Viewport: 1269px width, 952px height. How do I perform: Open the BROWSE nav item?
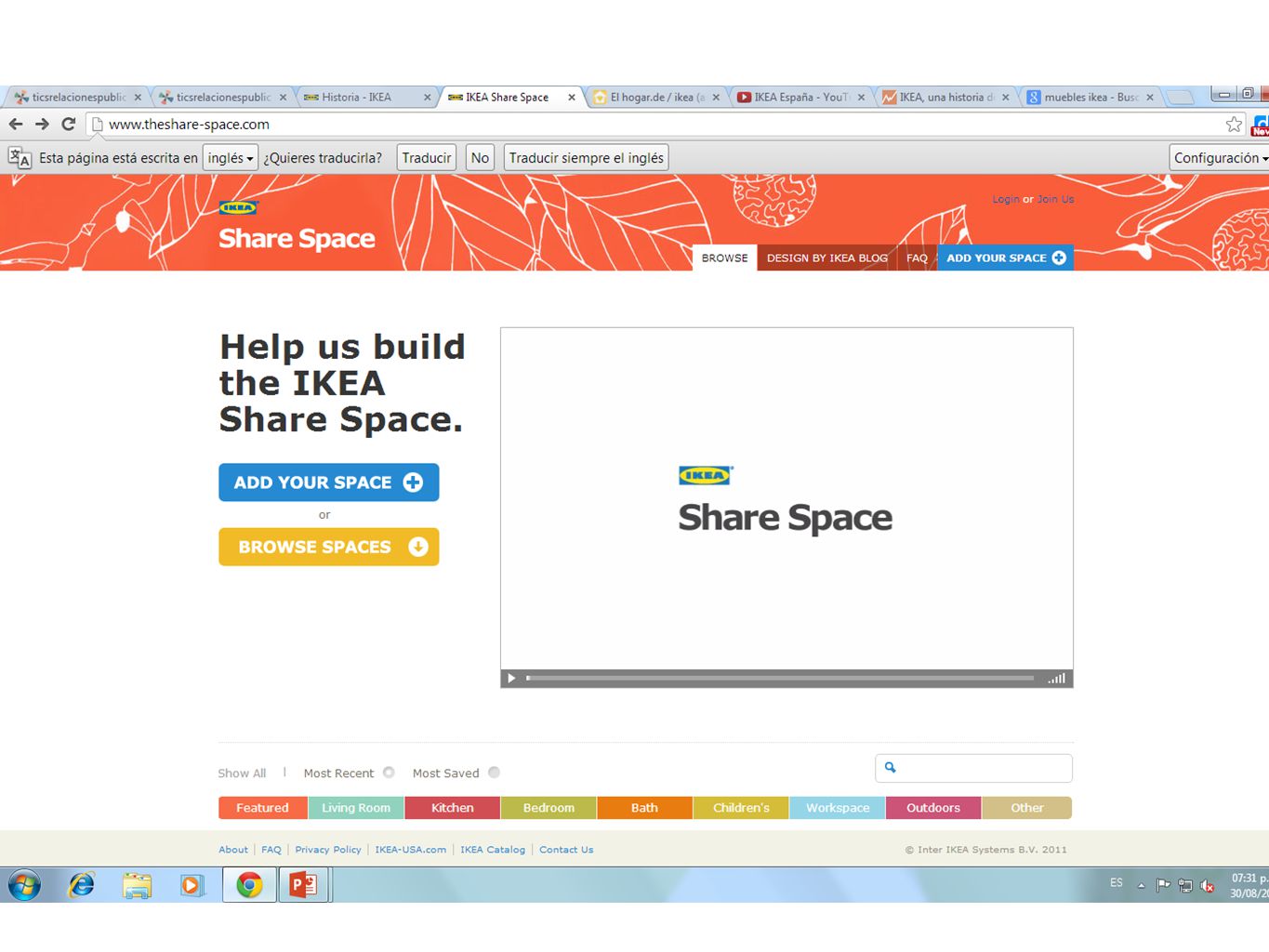724,258
